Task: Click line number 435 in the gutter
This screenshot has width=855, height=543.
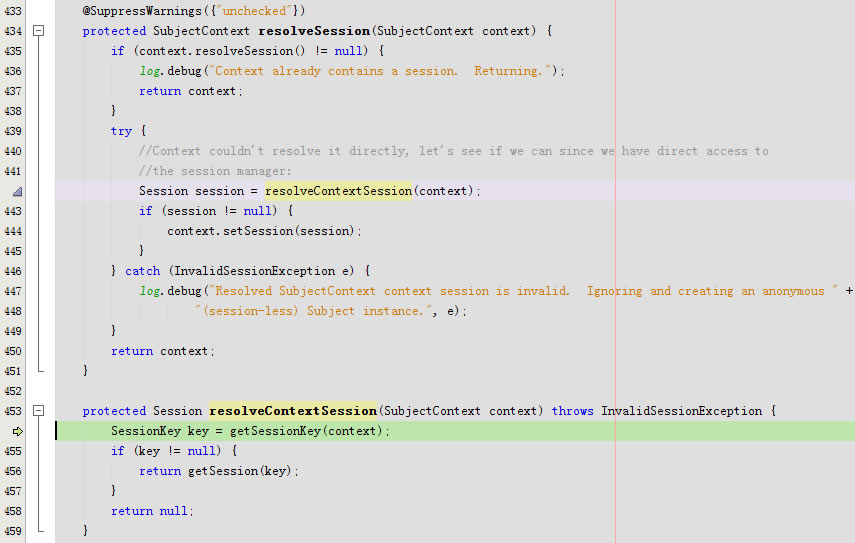Action: click(13, 51)
